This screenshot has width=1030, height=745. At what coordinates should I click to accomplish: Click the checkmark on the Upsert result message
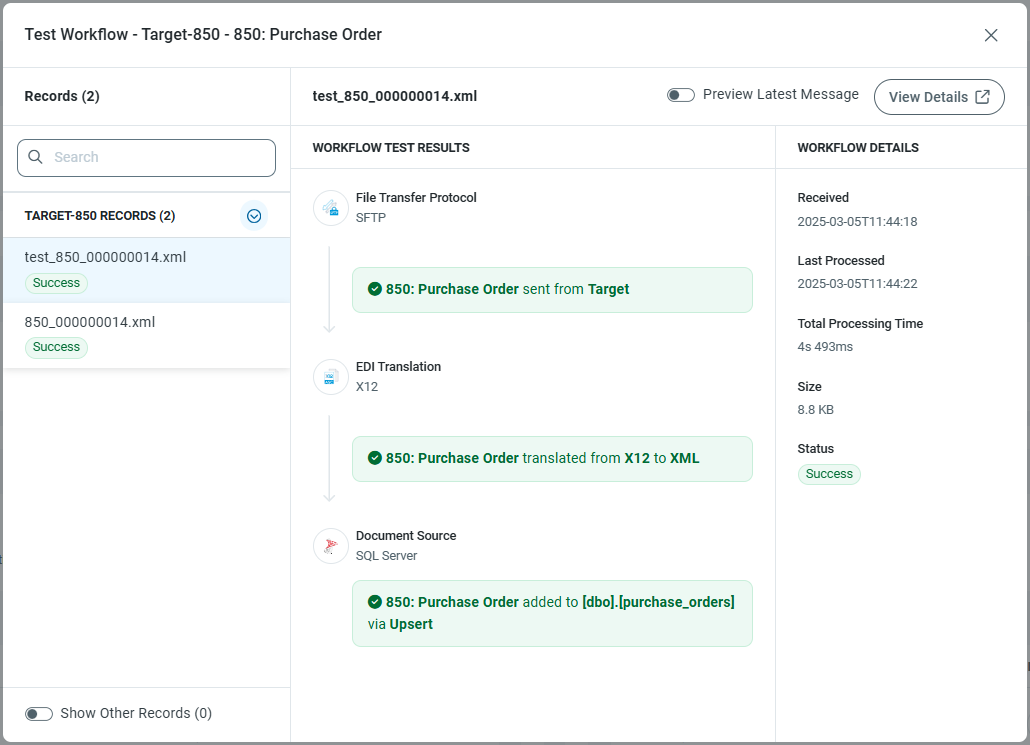[375, 602]
